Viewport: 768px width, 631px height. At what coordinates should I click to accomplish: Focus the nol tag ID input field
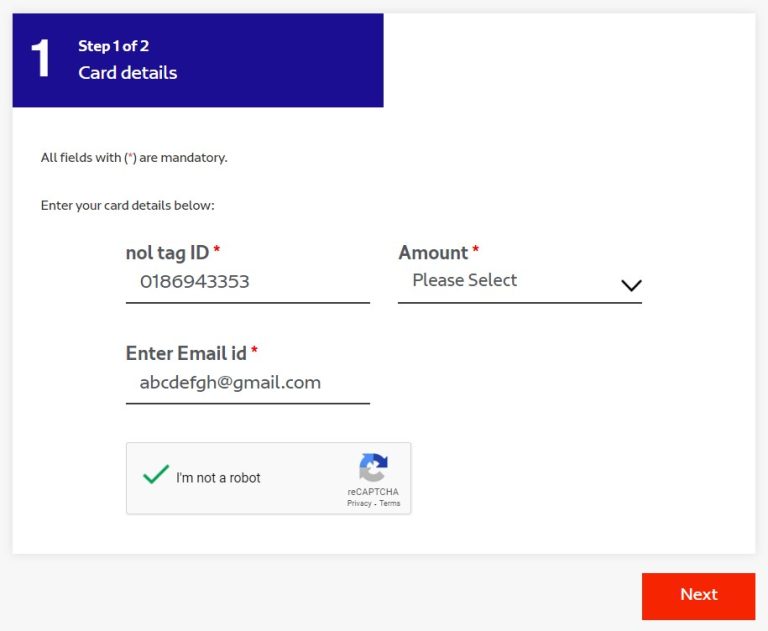click(248, 283)
